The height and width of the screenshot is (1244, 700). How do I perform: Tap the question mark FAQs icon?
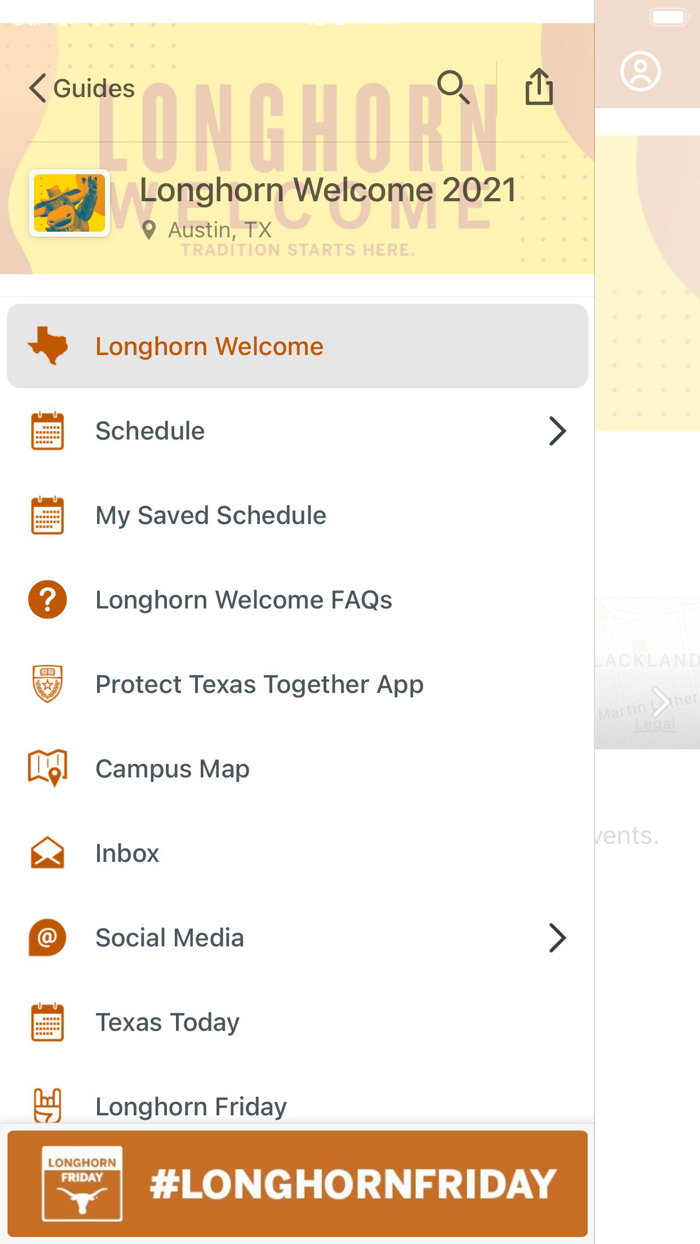[x=46, y=599]
